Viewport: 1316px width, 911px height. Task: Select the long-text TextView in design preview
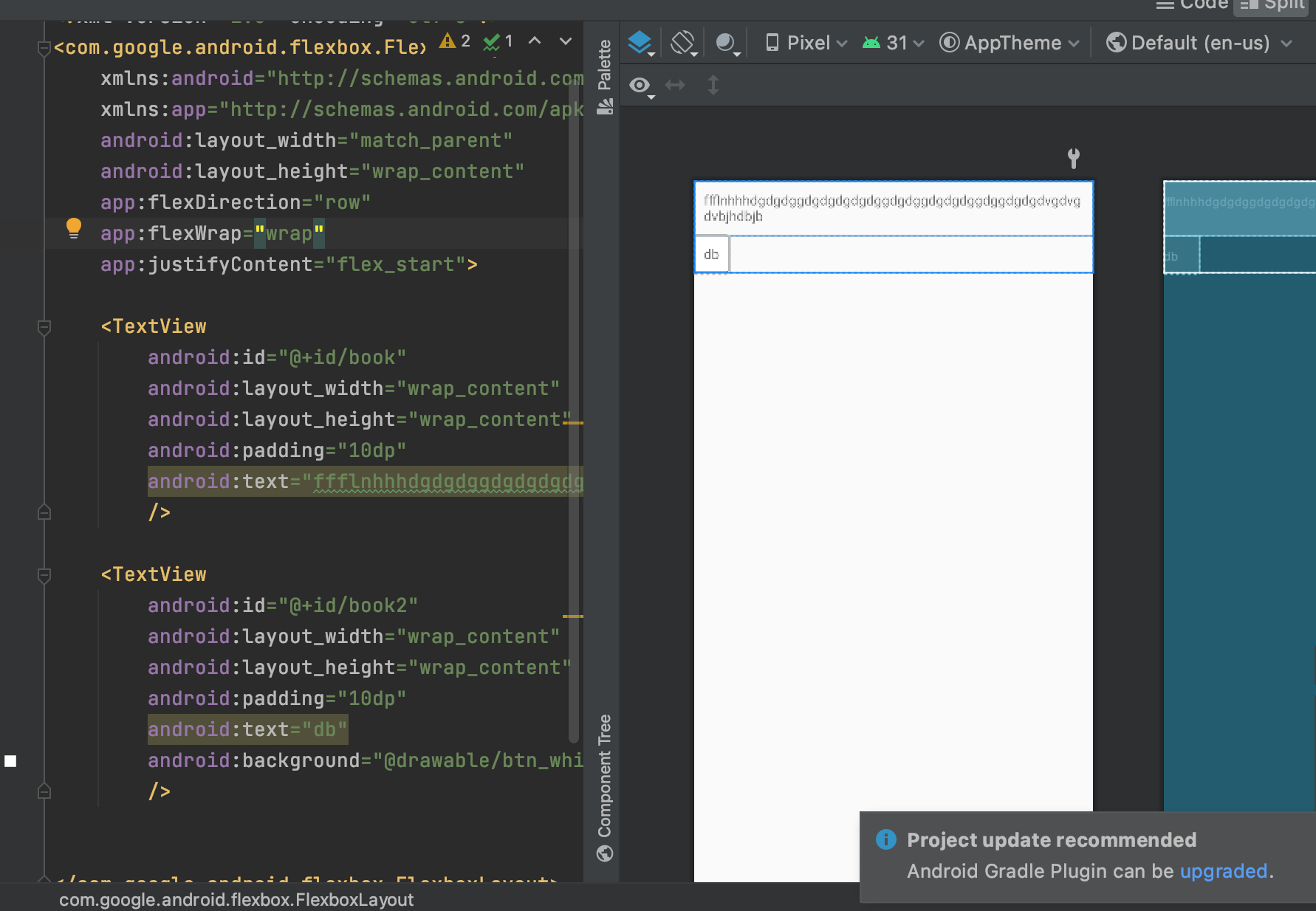pos(894,209)
